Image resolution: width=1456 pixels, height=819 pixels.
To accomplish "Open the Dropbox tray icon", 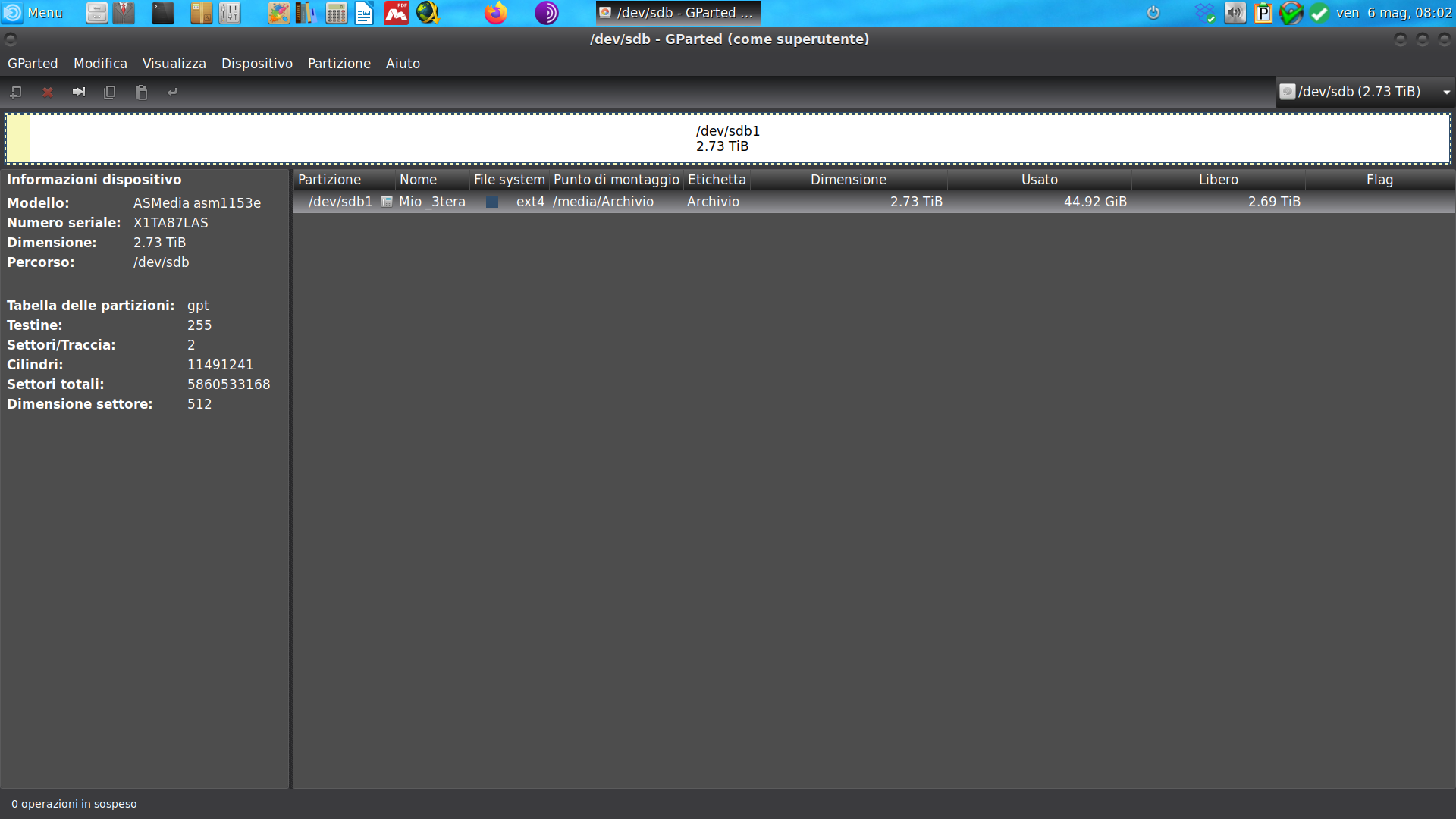I will (x=1204, y=13).
